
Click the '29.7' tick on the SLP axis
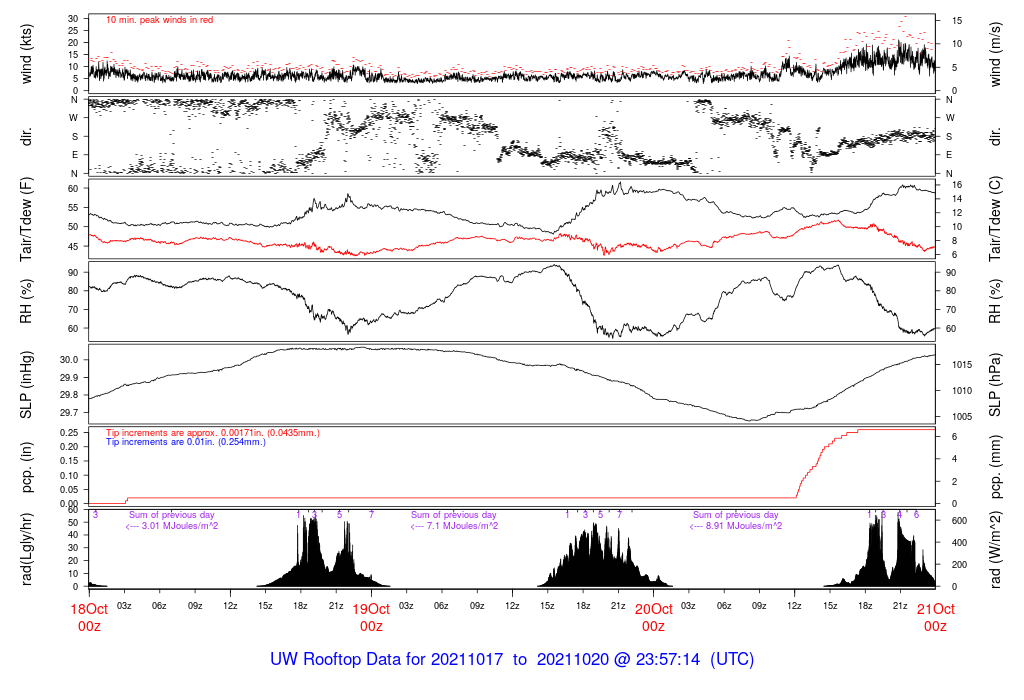tap(71, 413)
